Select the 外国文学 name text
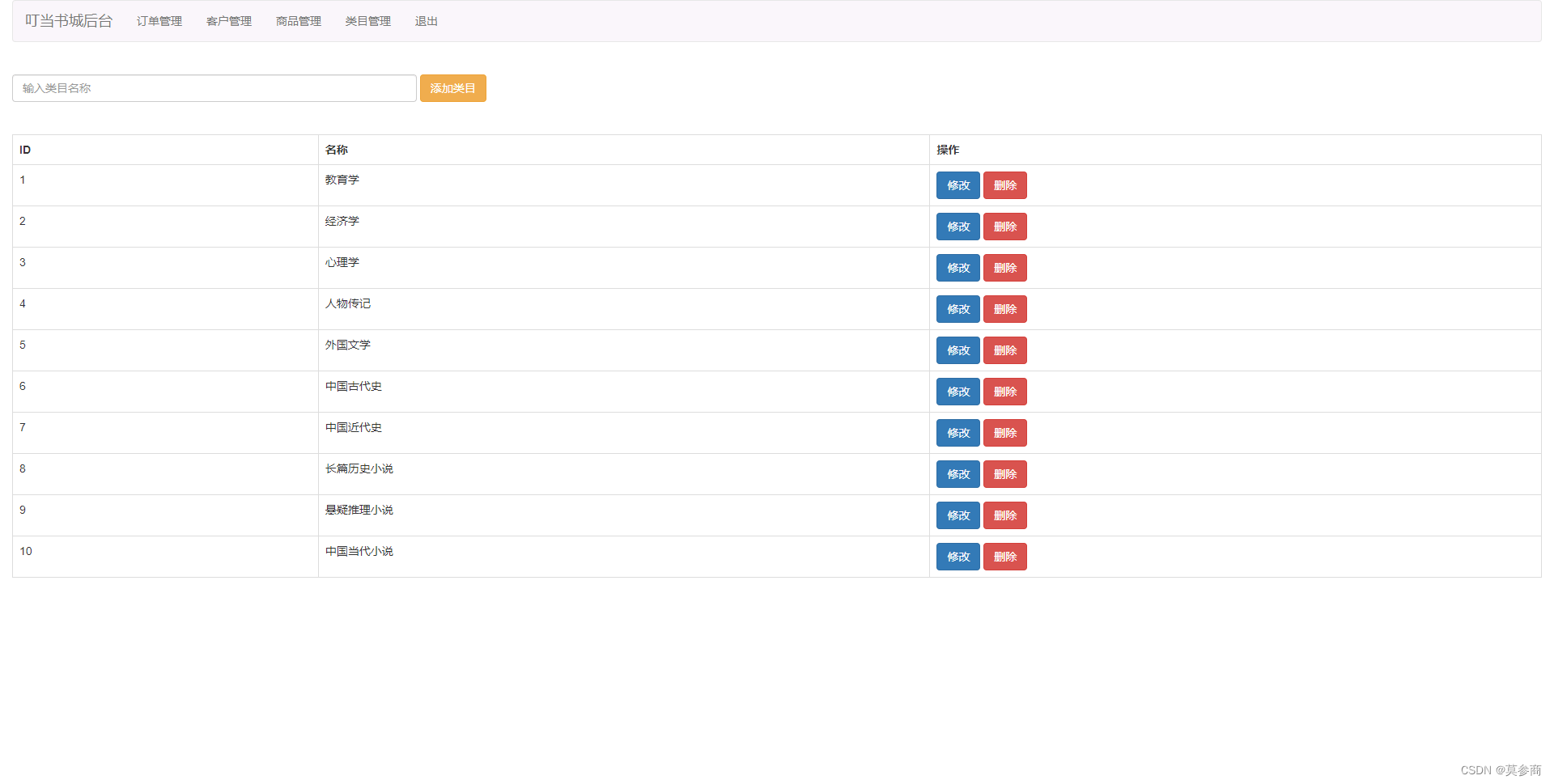Screen dimensions: 1554x784 point(348,345)
